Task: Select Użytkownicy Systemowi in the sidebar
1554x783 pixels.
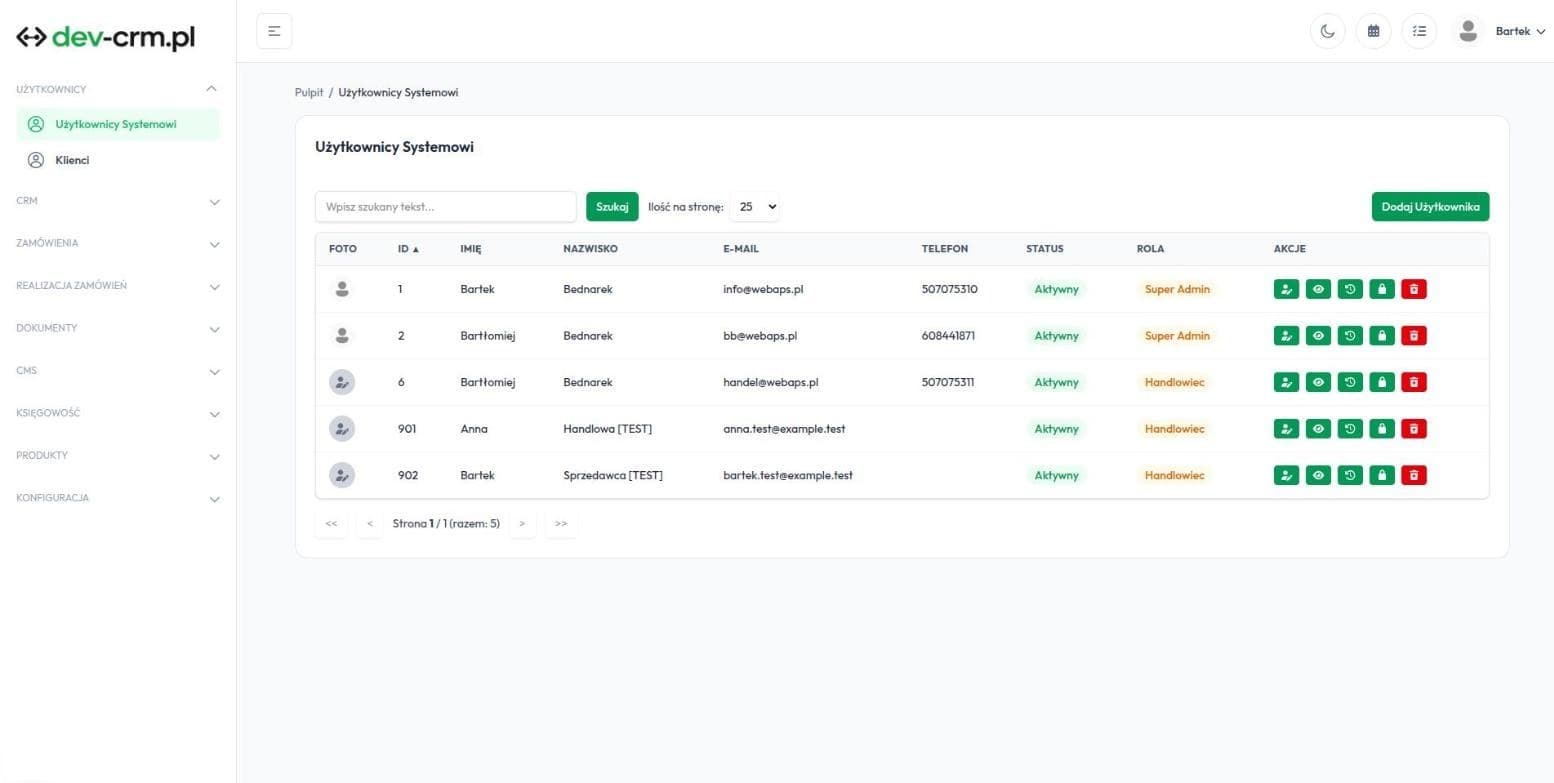Action: pos(118,125)
